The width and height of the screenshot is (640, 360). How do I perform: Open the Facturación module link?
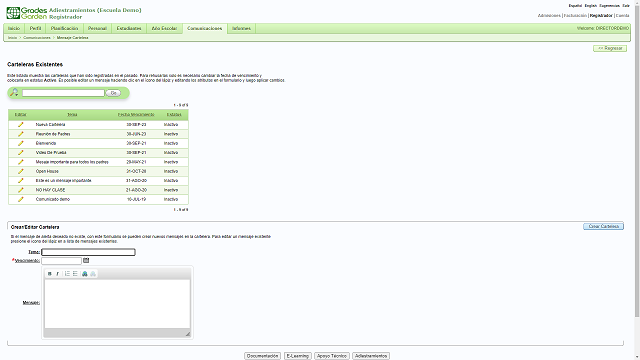click(575, 16)
